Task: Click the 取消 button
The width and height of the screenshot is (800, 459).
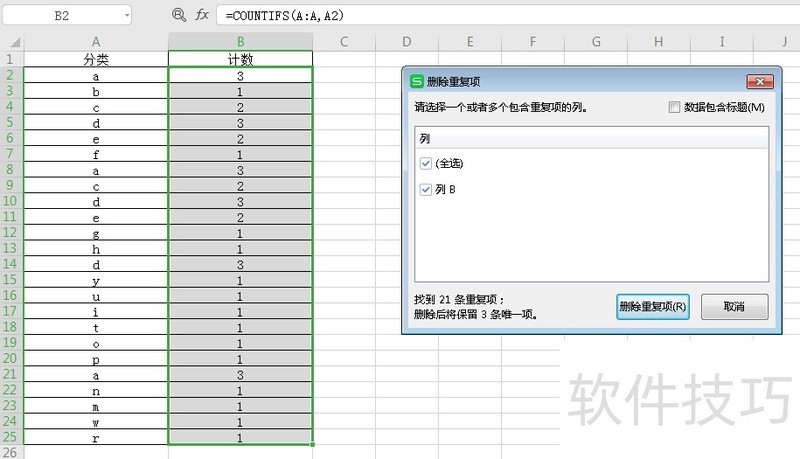Action: [x=734, y=307]
